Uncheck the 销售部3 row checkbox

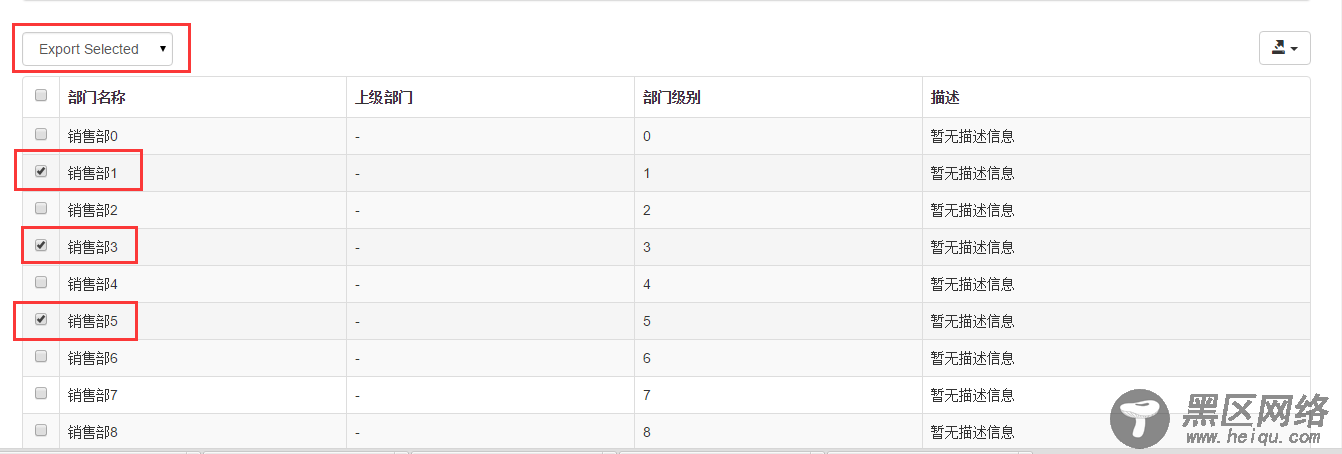point(41,245)
